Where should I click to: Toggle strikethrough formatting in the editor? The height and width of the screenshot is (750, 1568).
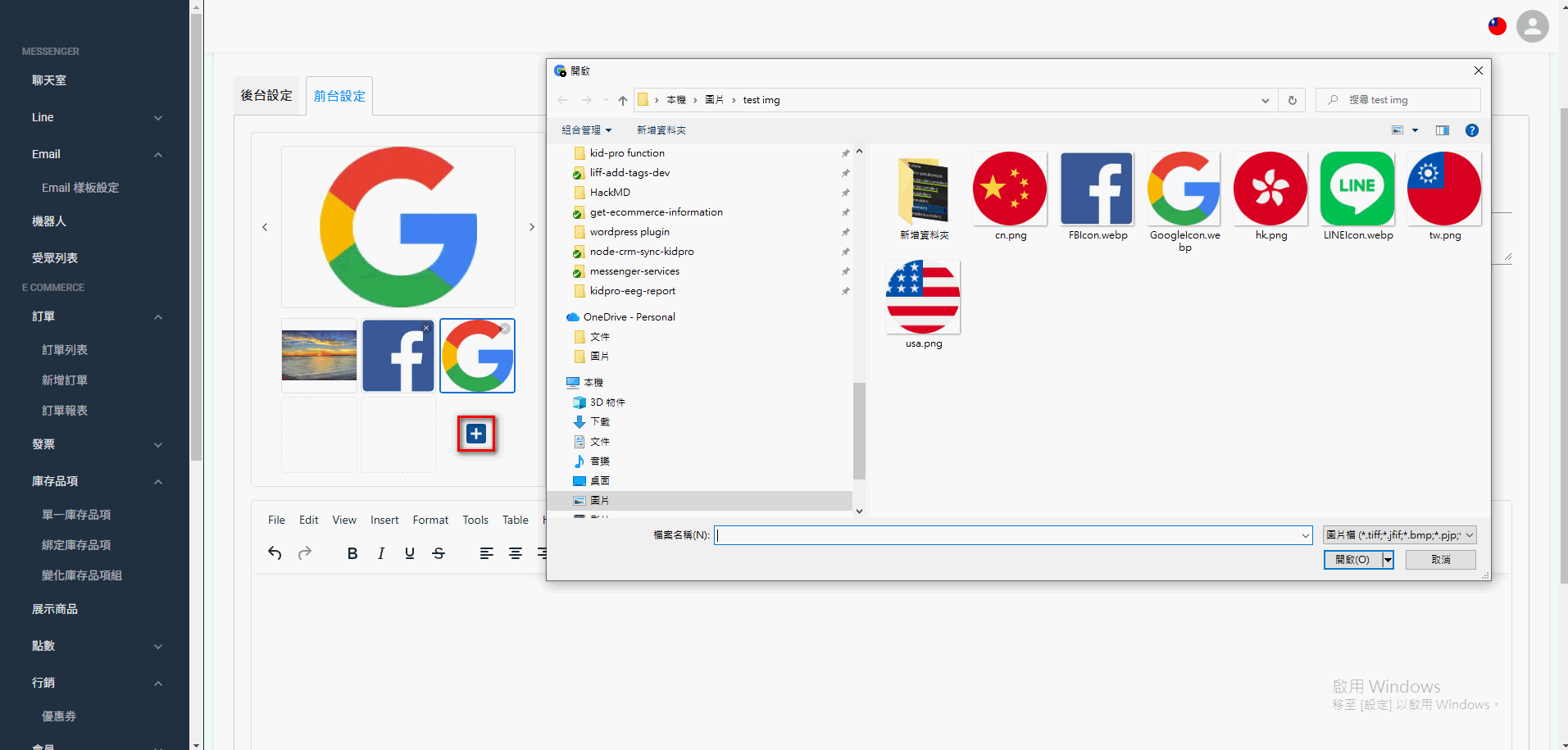[x=439, y=553]
